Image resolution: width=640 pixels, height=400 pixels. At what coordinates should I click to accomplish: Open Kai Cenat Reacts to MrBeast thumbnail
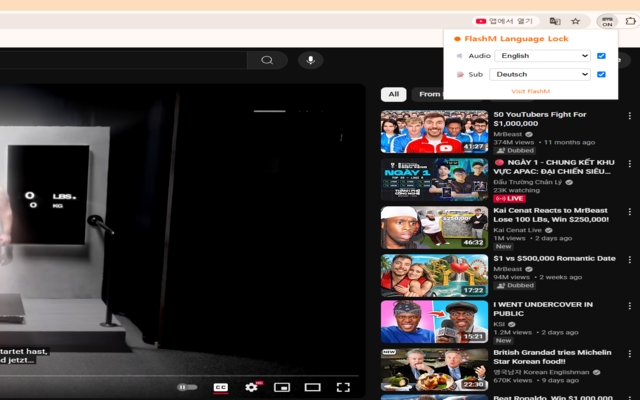pyautogui.click(x=434, y=227)
